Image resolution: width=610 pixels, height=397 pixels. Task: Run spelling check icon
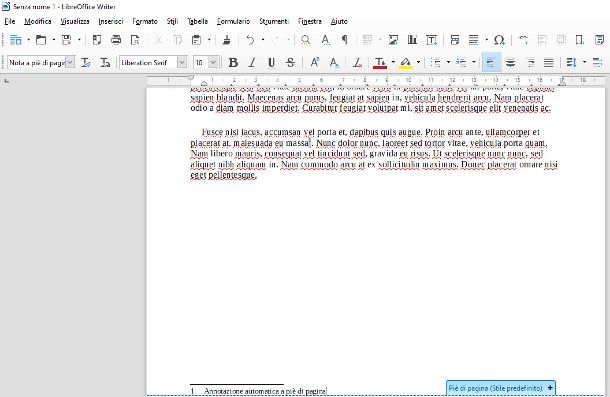[x=325, y=40]
